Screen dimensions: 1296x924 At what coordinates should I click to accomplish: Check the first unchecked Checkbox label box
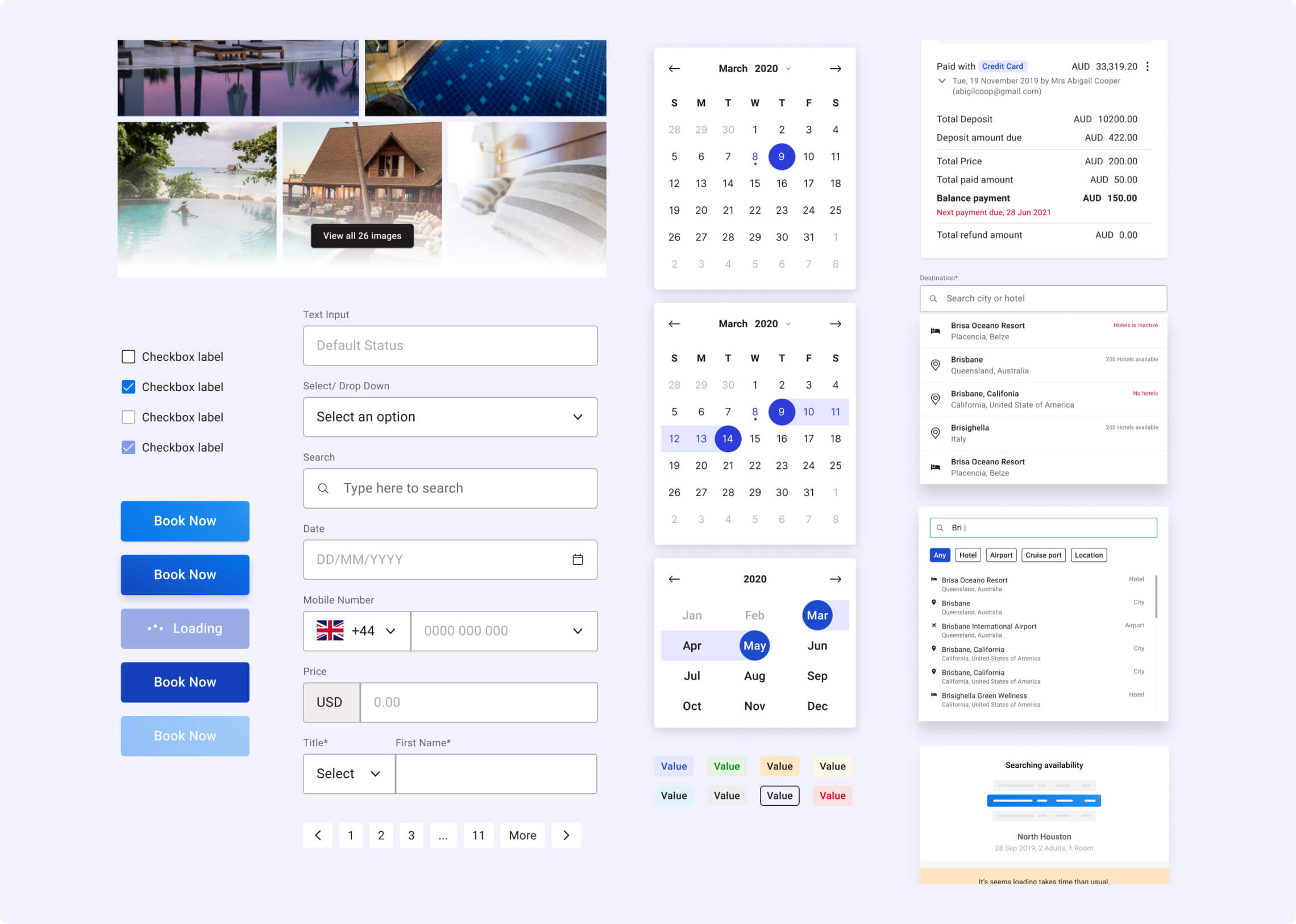[x=128, y=357]
